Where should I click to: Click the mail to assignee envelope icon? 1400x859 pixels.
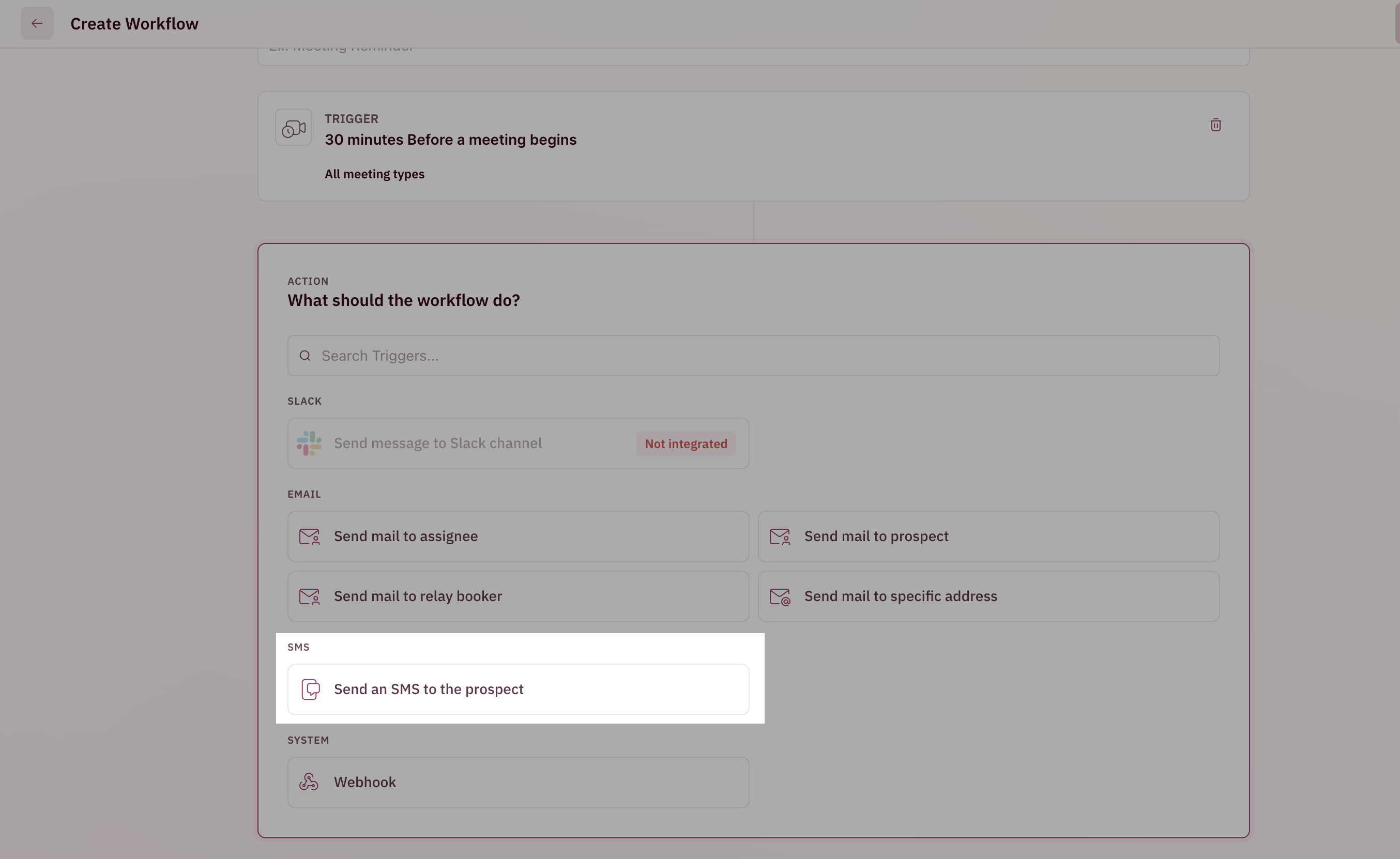coord(309,536)
